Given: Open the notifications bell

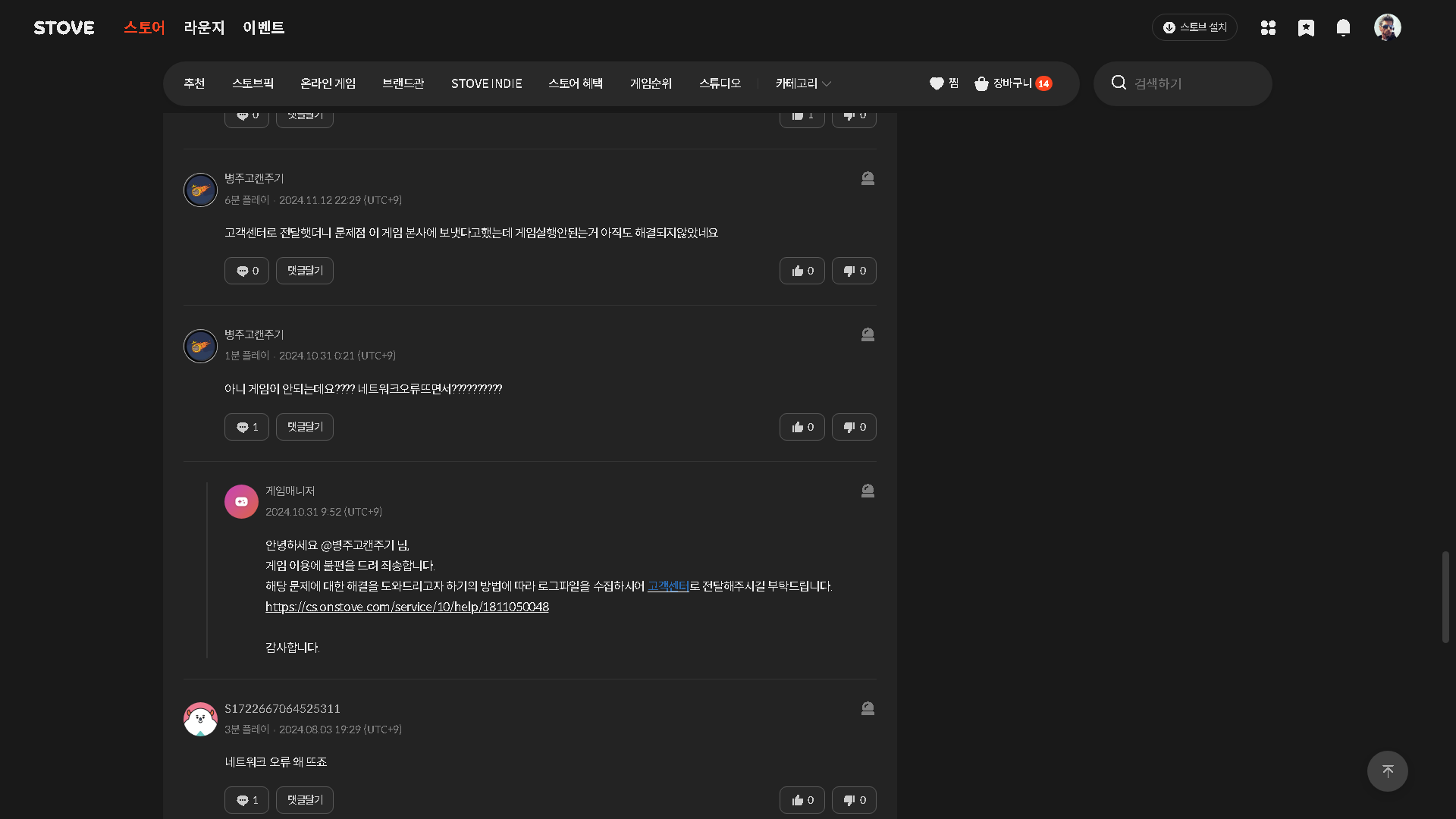Looking at the screenshot, I should click(1343, 28).
